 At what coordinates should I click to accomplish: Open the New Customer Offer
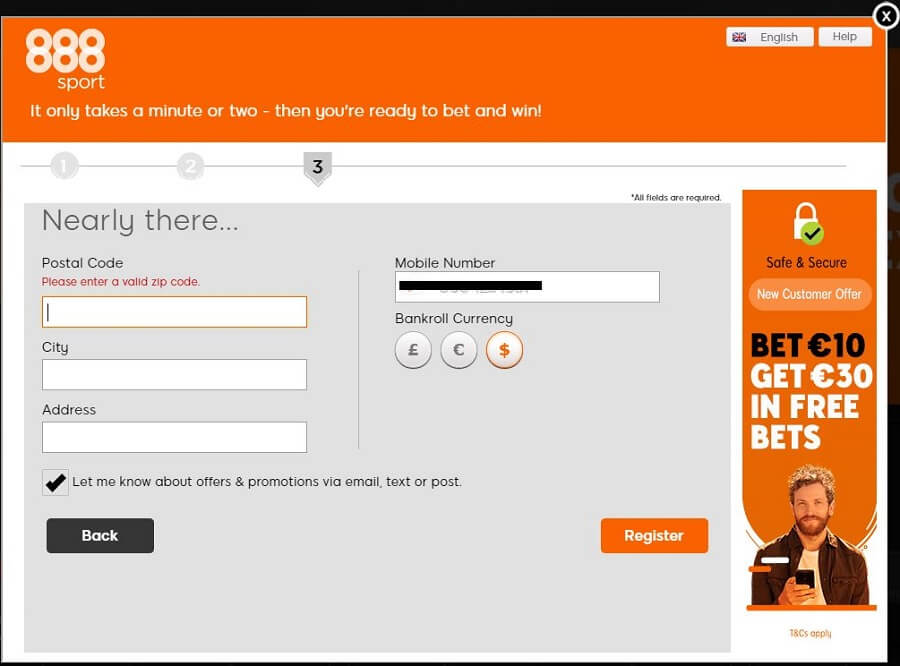[809, 295]
